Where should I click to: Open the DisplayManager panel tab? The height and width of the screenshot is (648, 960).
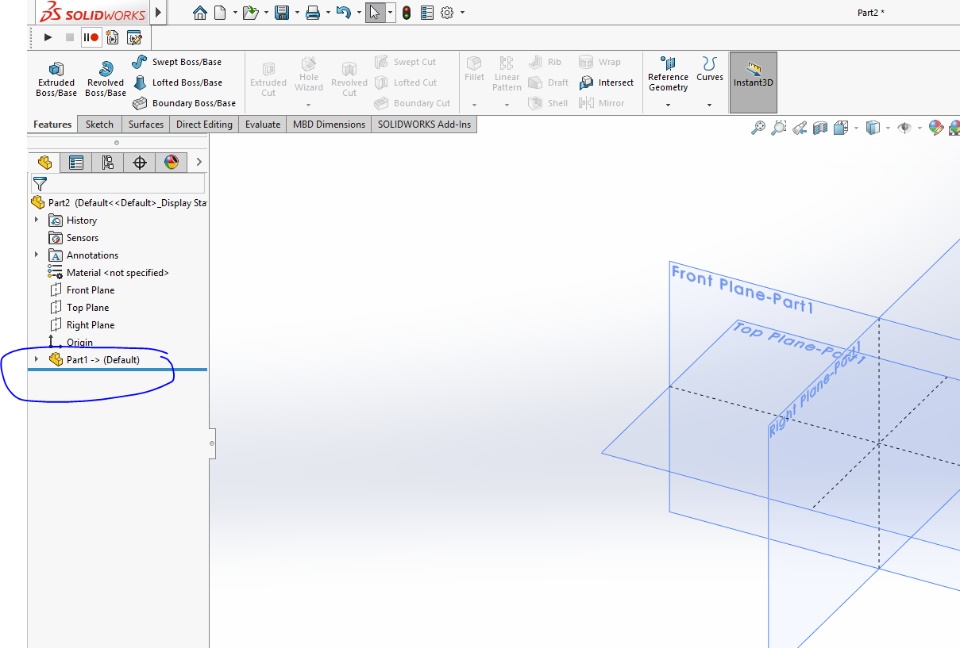(171, 162)
